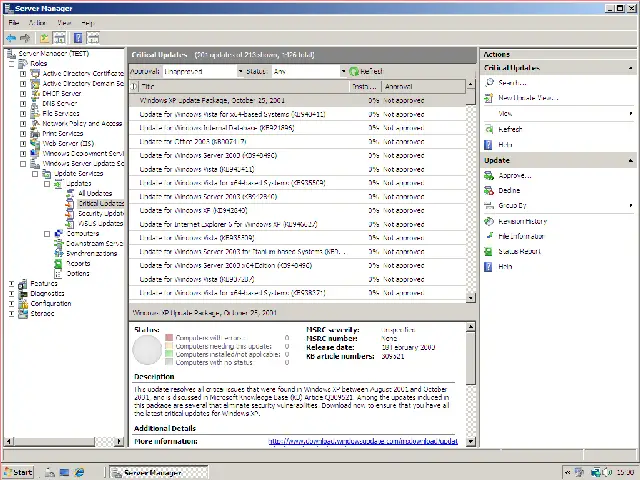Click the Status Report icon
Viewport: 640px width, 480px height.
[489, 251]
